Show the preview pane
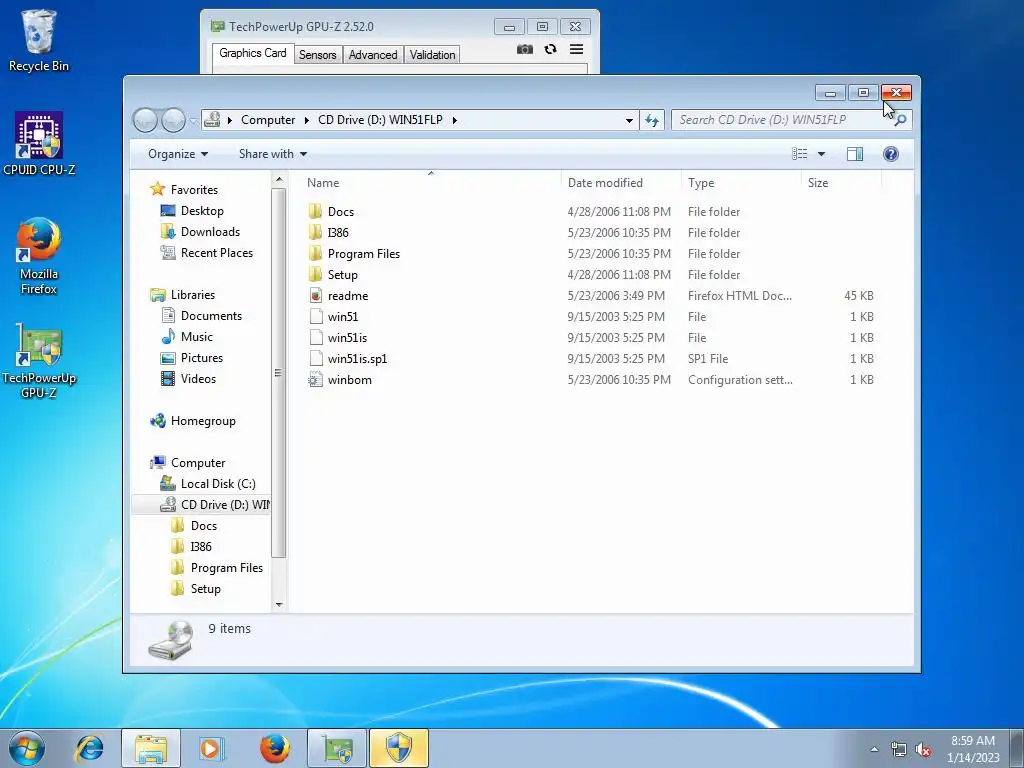1024x768 pixels. pyautogui.click(x=855, y=154)
